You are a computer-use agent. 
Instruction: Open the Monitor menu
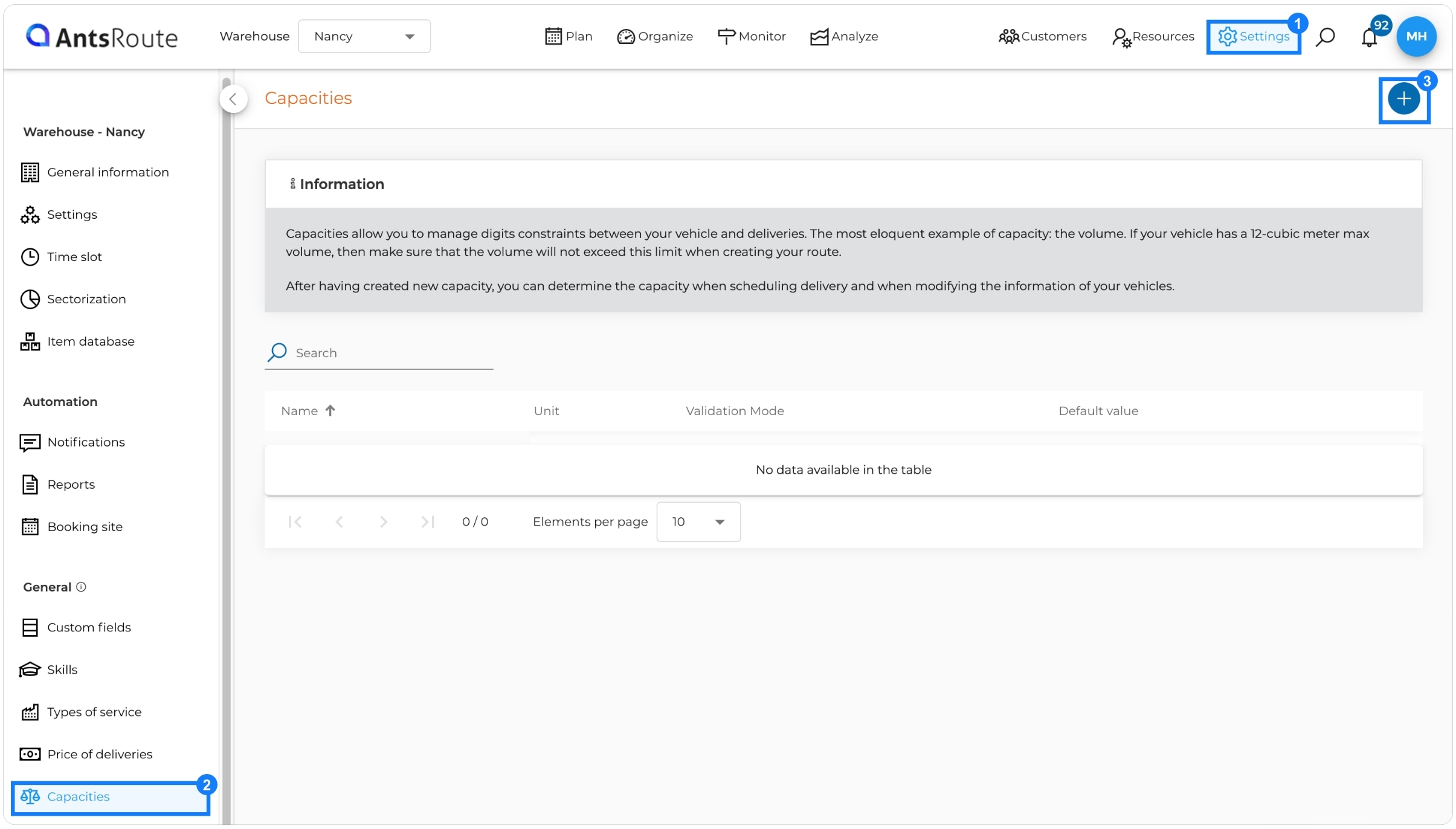(752, 36)
